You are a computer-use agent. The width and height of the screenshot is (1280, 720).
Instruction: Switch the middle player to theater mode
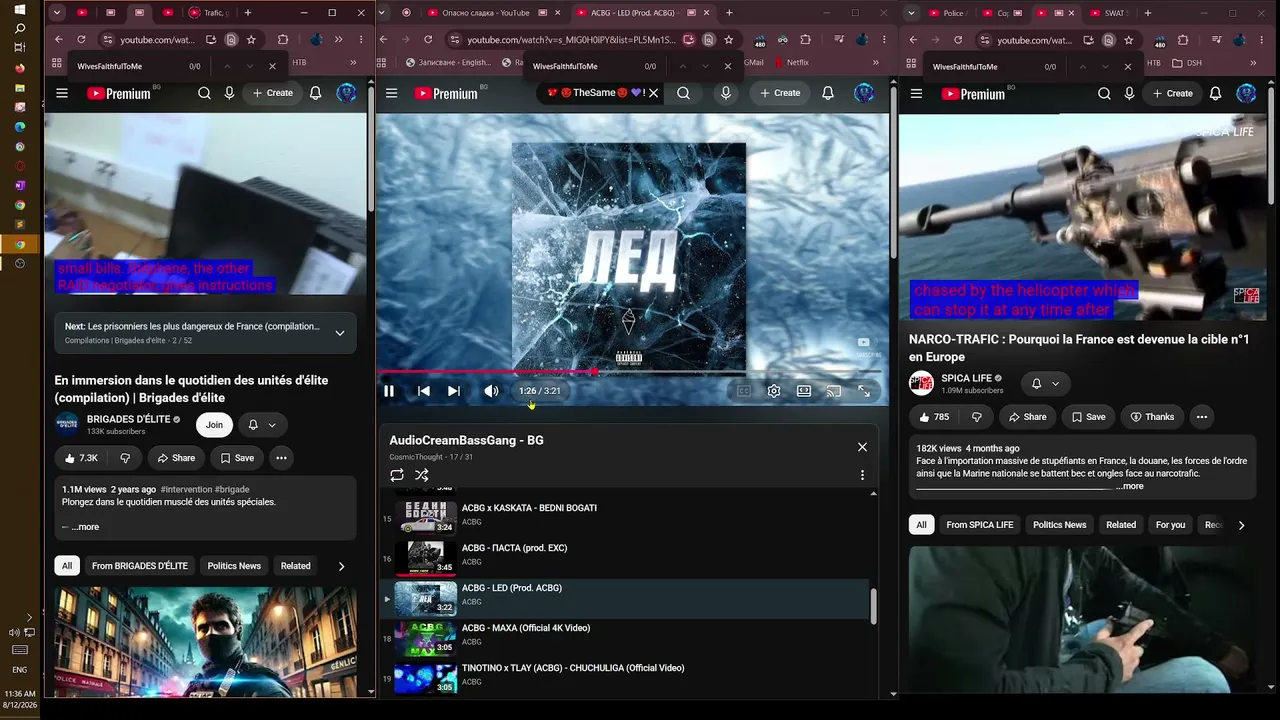pos(804,391)
